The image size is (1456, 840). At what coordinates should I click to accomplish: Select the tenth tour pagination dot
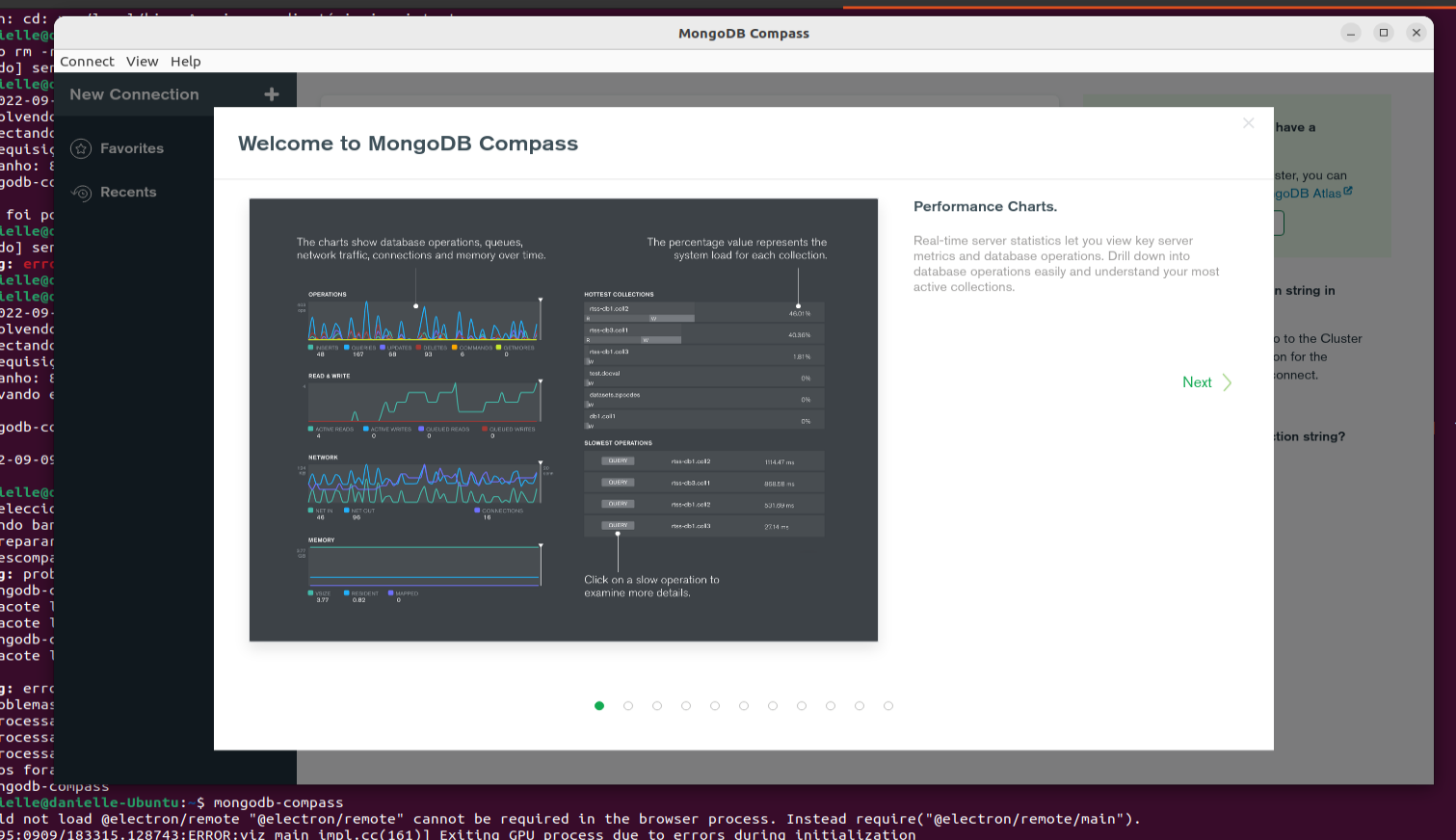point(860,706)
